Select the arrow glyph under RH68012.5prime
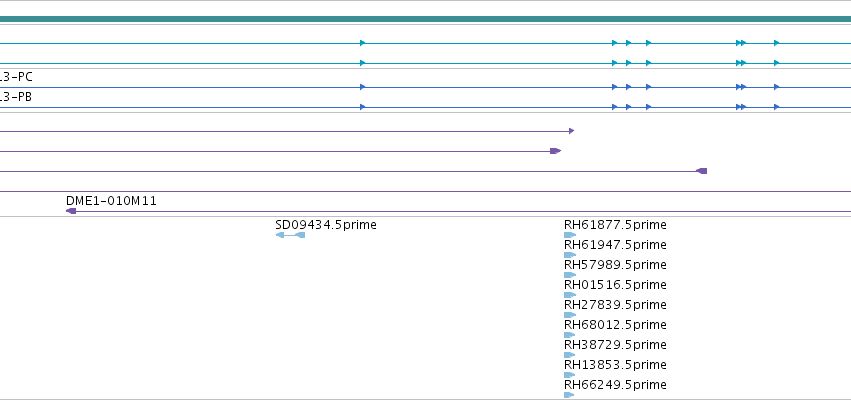851x400 pixels. [x=570, y=335]
